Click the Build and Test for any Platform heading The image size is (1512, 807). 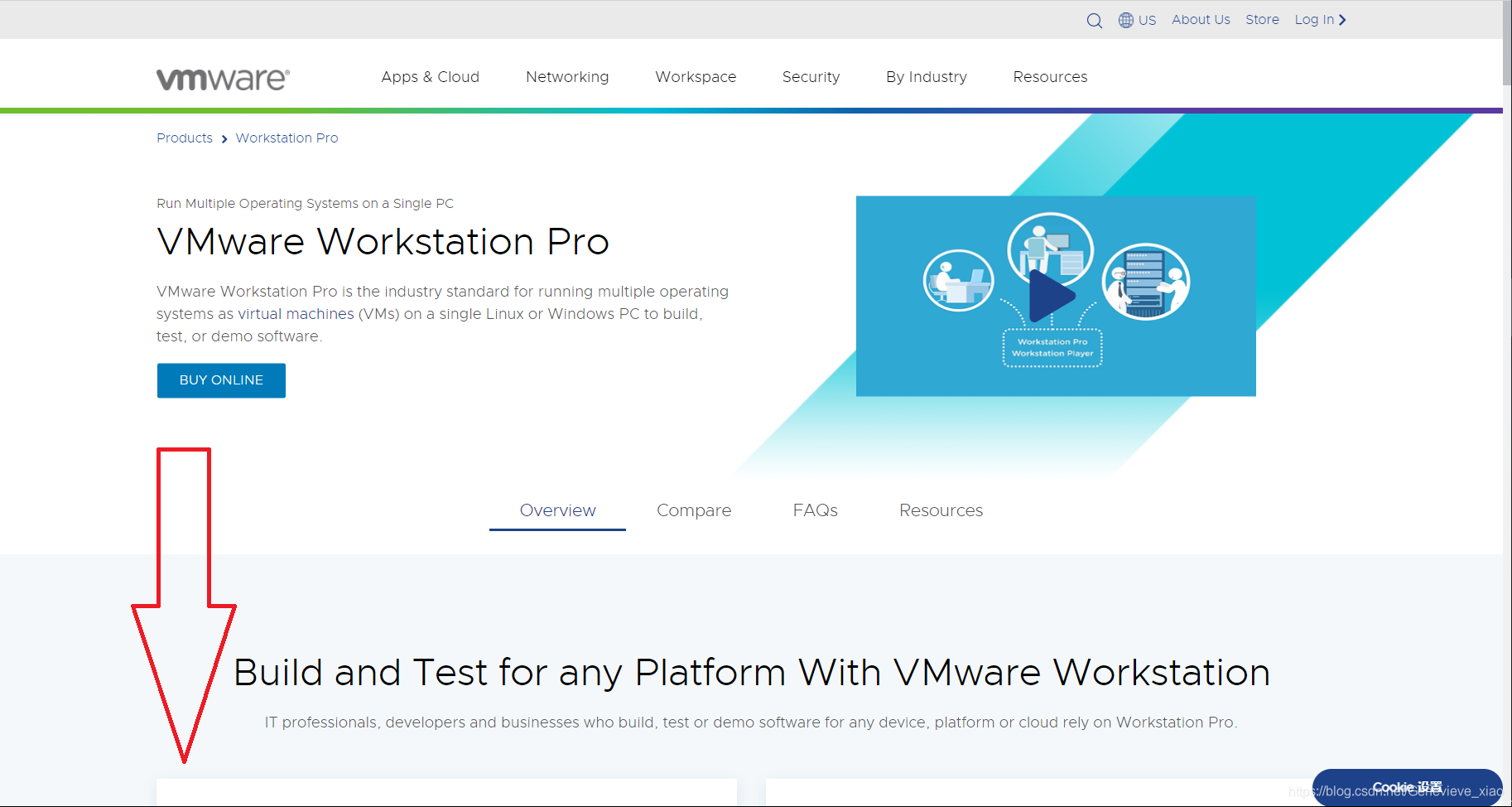click(751, 672)
